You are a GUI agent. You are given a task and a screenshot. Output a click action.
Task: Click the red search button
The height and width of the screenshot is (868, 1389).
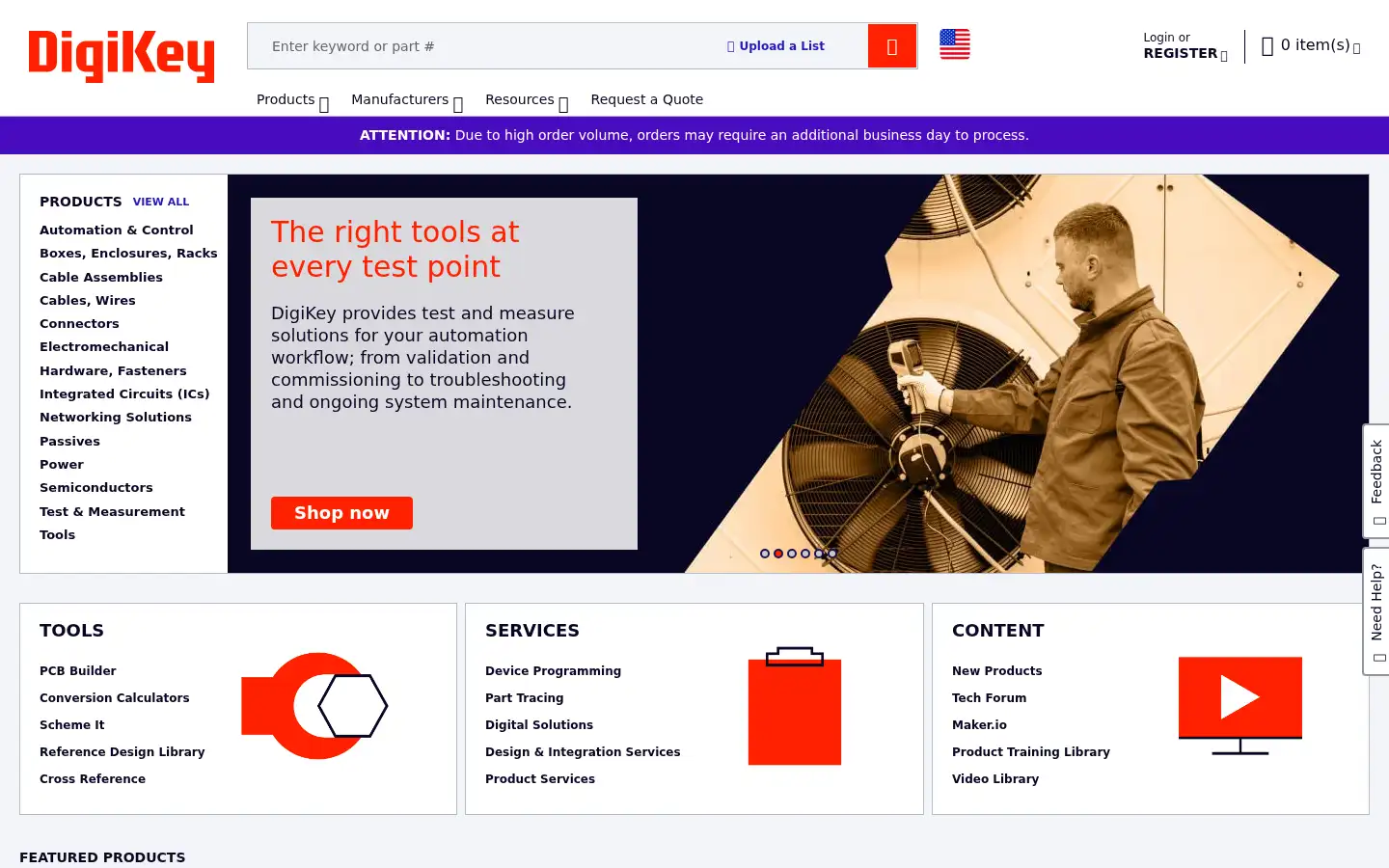(x=892, y=46)
